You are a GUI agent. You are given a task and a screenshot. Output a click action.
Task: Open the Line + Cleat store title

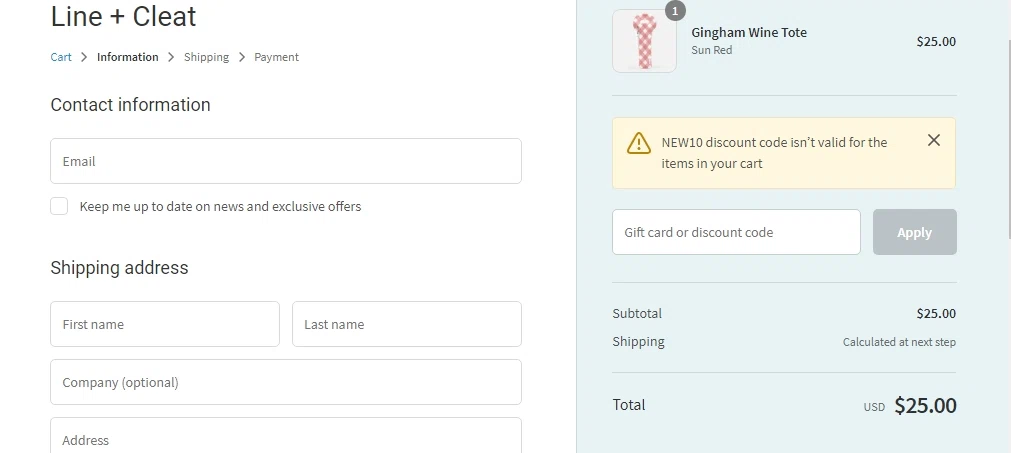[123, 16]
